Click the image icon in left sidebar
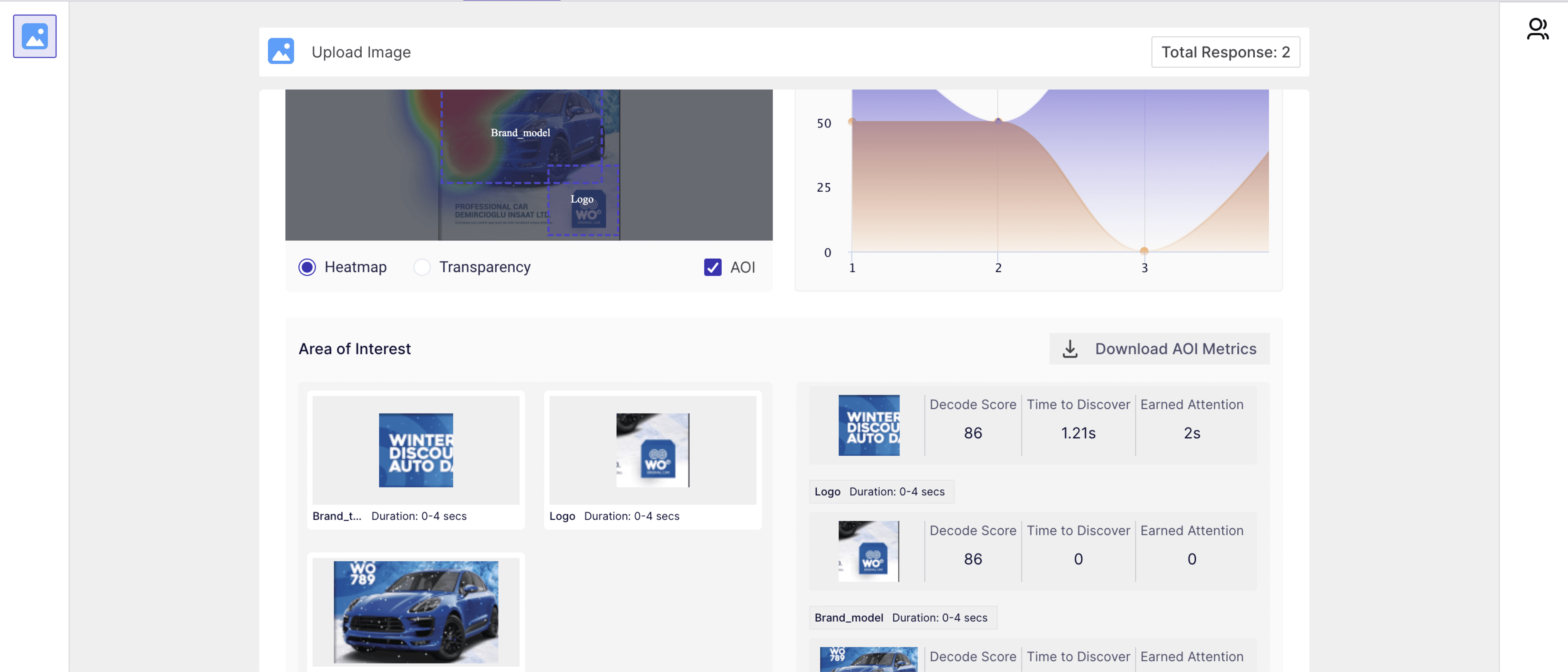The width and height of the screenshot is (1568, 672). pos(35,36)
